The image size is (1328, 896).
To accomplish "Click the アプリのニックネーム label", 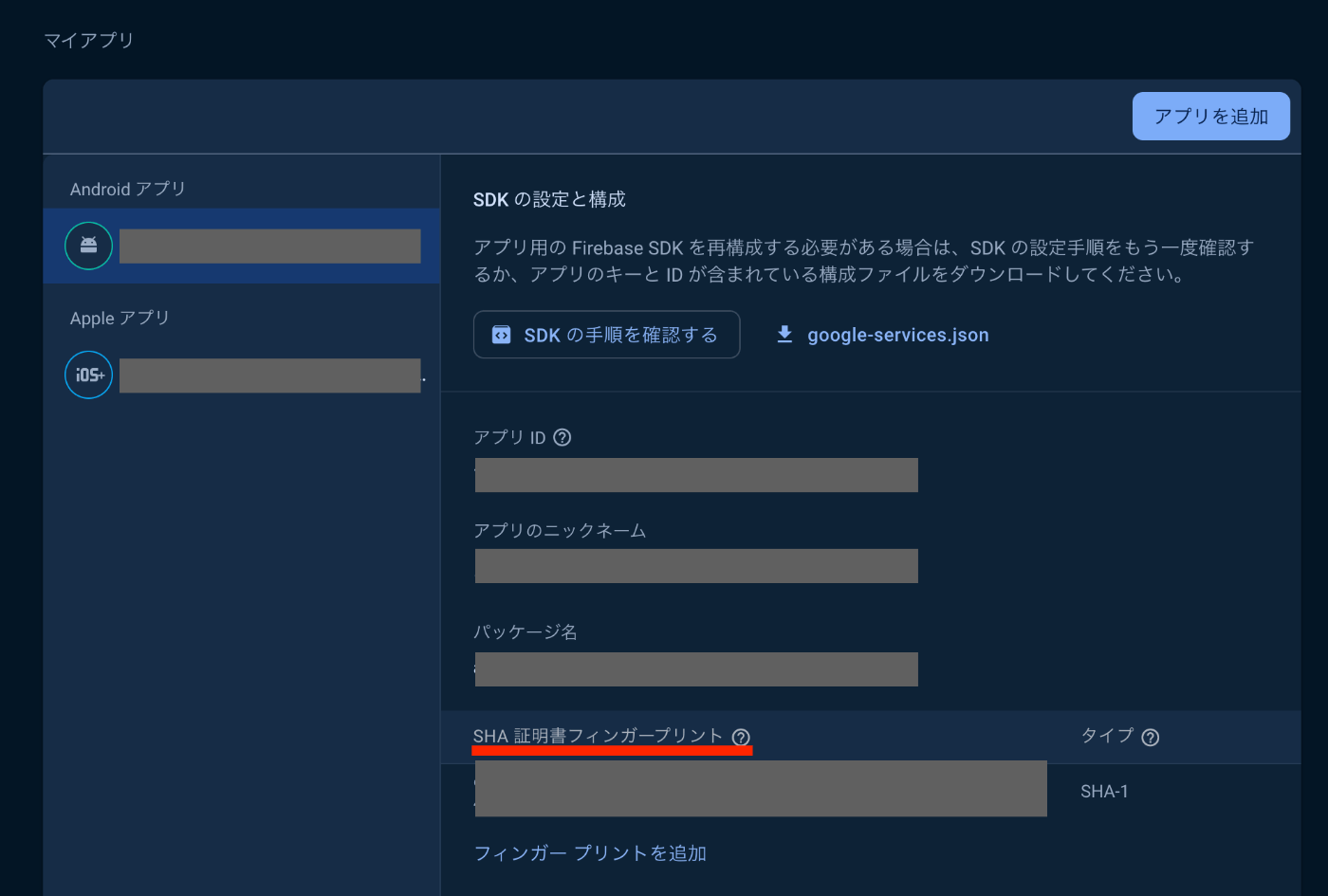I will 560,530.
